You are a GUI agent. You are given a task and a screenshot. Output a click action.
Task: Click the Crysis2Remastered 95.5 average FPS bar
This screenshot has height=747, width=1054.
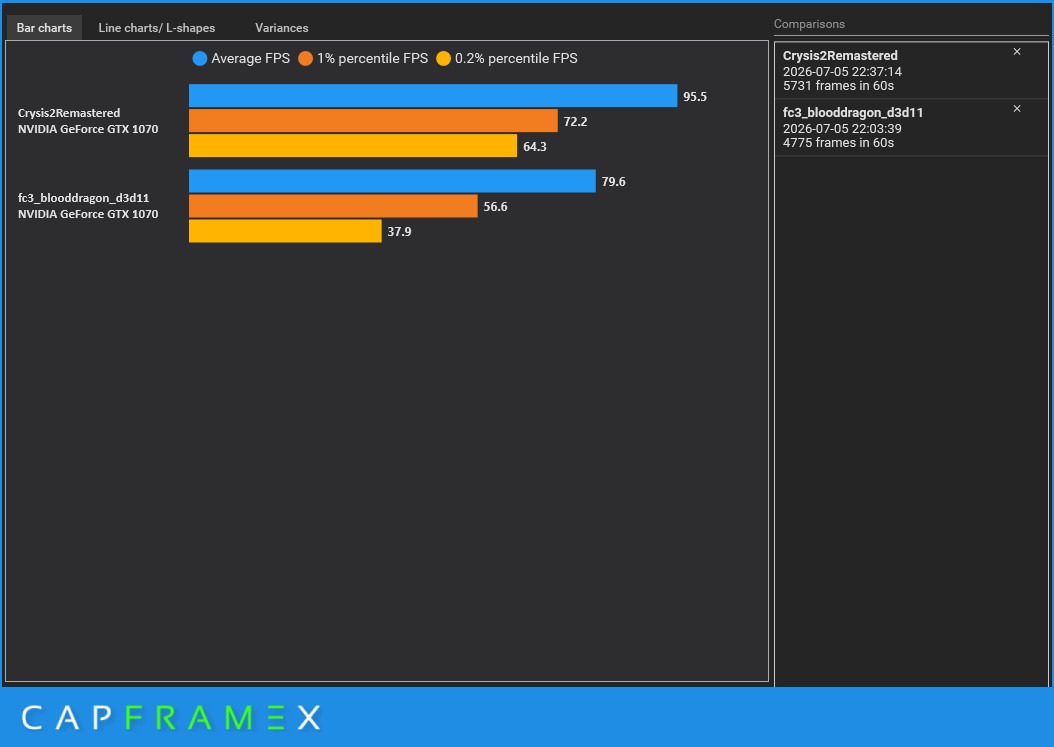[x=433, y=95]
